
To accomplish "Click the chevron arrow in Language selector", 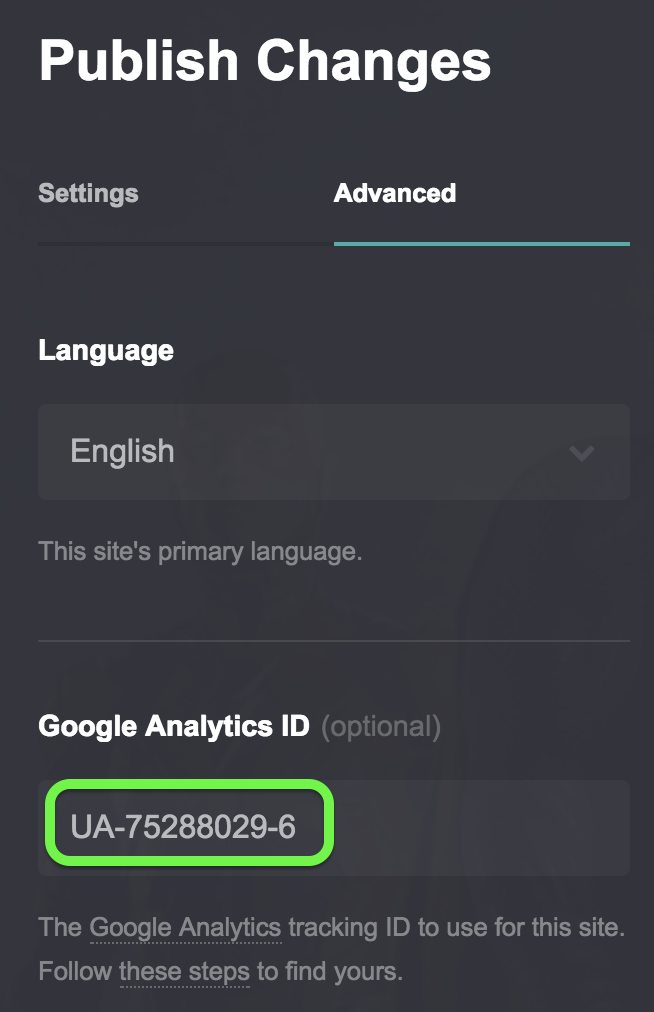I will (582, 453).
